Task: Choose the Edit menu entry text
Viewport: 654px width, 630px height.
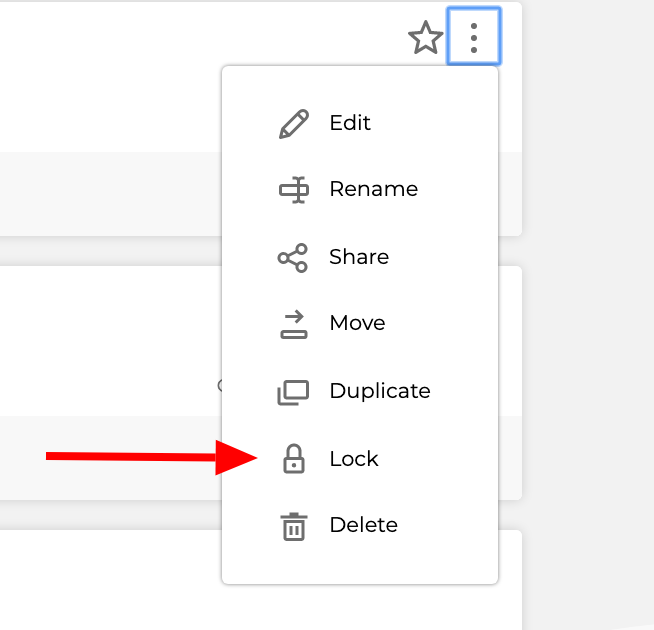Action: point(350,123)
